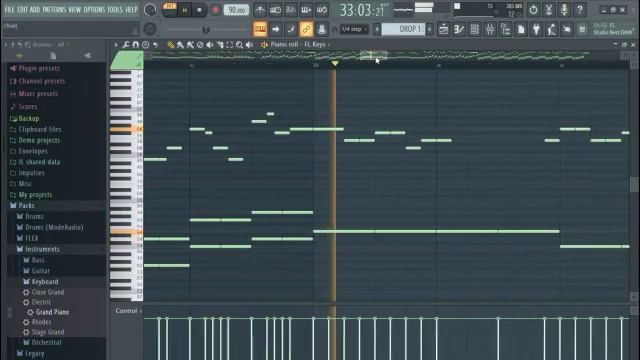Open the Control lane dropdown arrow
The width and height of the screenshot is (640, 360).
pyautogui.click(x=141, y=311)
